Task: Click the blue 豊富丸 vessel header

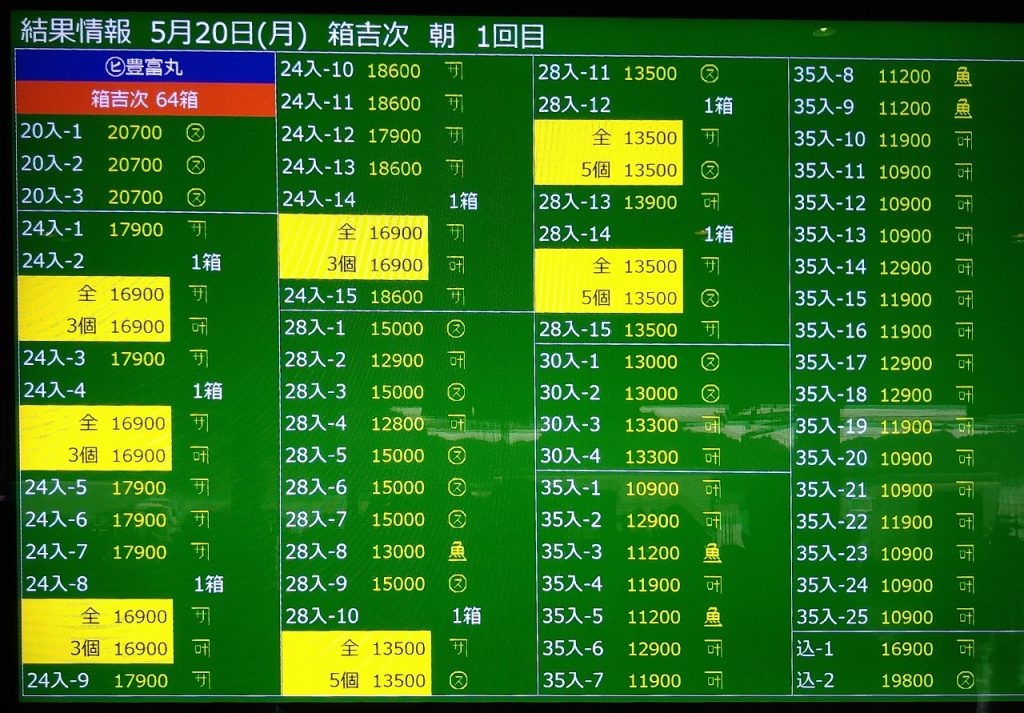Action: coord(146,68)
